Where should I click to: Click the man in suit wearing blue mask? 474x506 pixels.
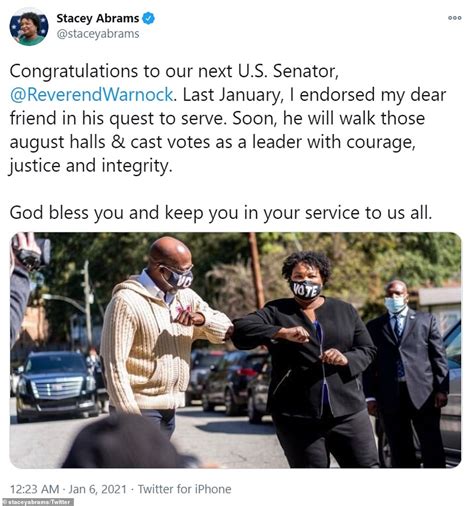click(408, 370)
